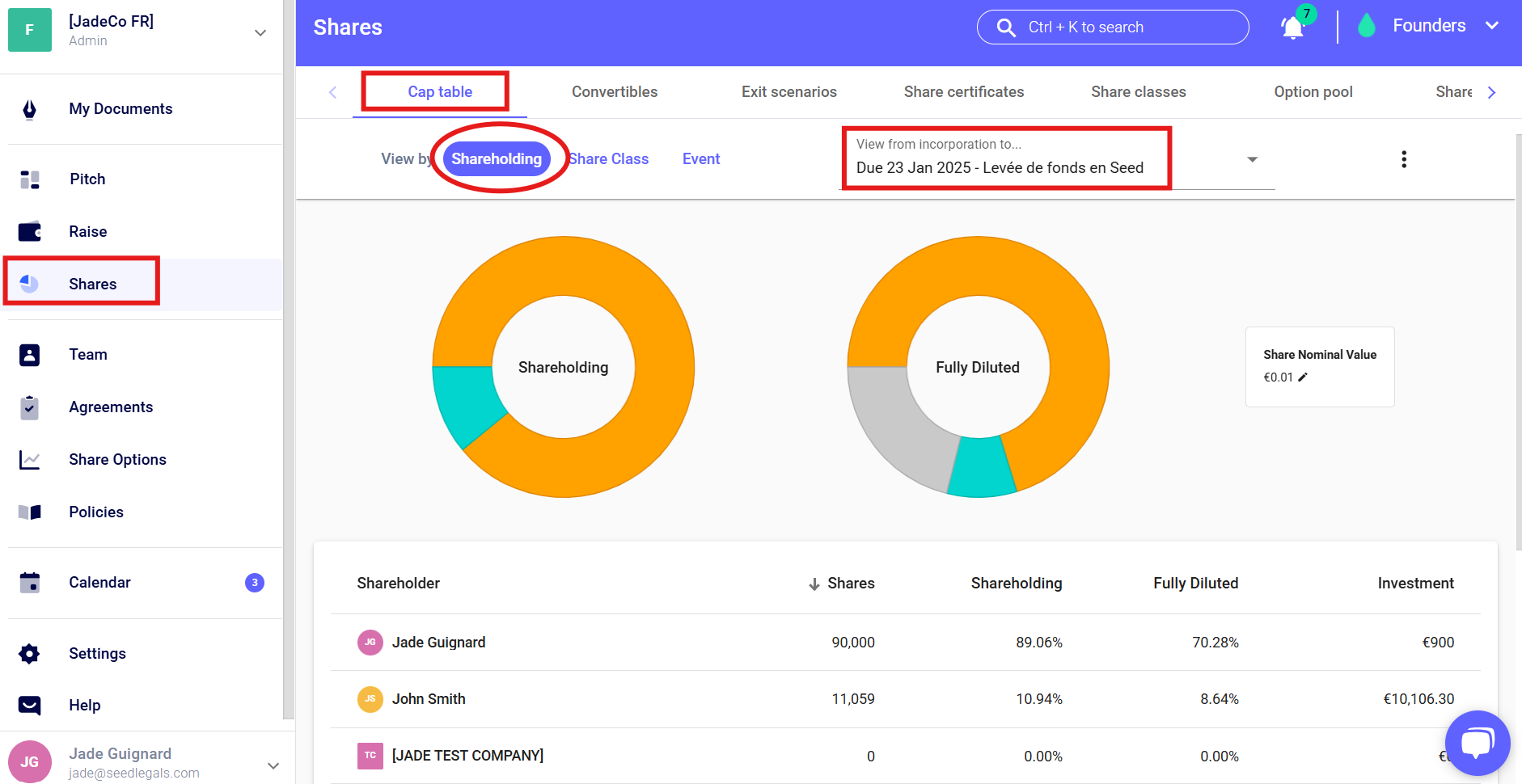Open the Option pool tab

click(1313, 92)
